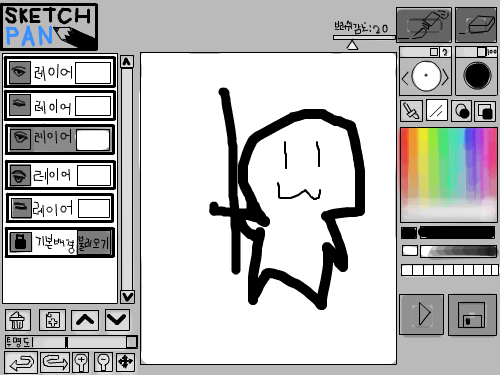This screenshot has width=500, height=375.
Task: Click the small black swatch beside black bar
Action: point(409,233)
